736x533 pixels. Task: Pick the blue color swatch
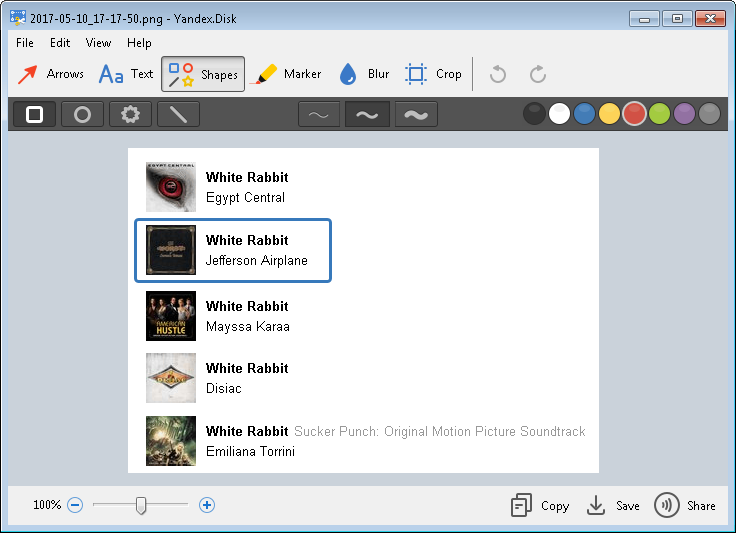(584, 114)
